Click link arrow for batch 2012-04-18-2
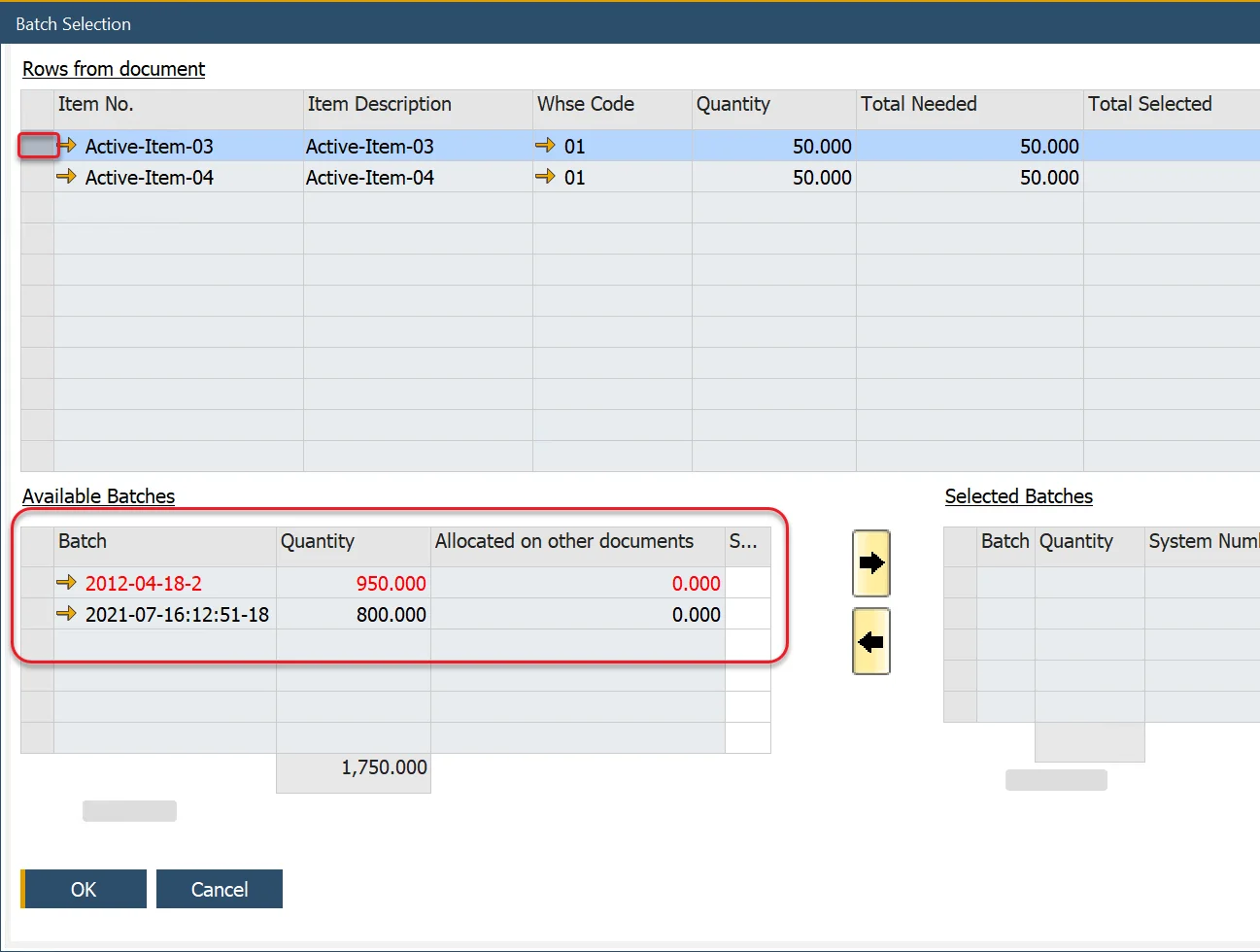This screenshot has width=1260, height=952. (x=66, y=583)
